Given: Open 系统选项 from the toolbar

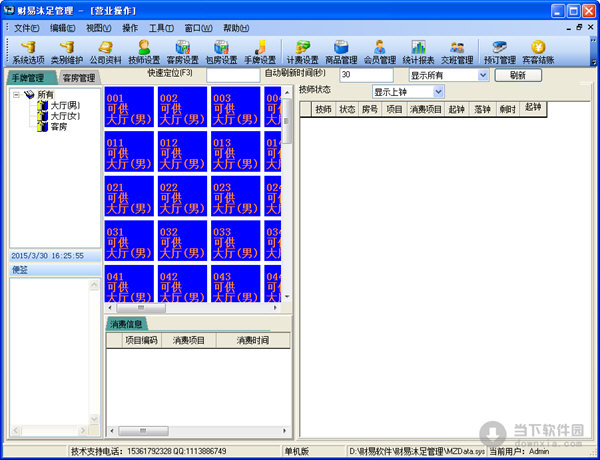Looking at the screenshot, I should tap(28, 51).
